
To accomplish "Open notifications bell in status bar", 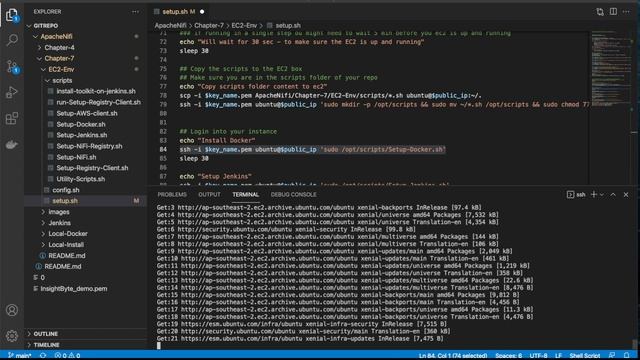I will [627, 356].
